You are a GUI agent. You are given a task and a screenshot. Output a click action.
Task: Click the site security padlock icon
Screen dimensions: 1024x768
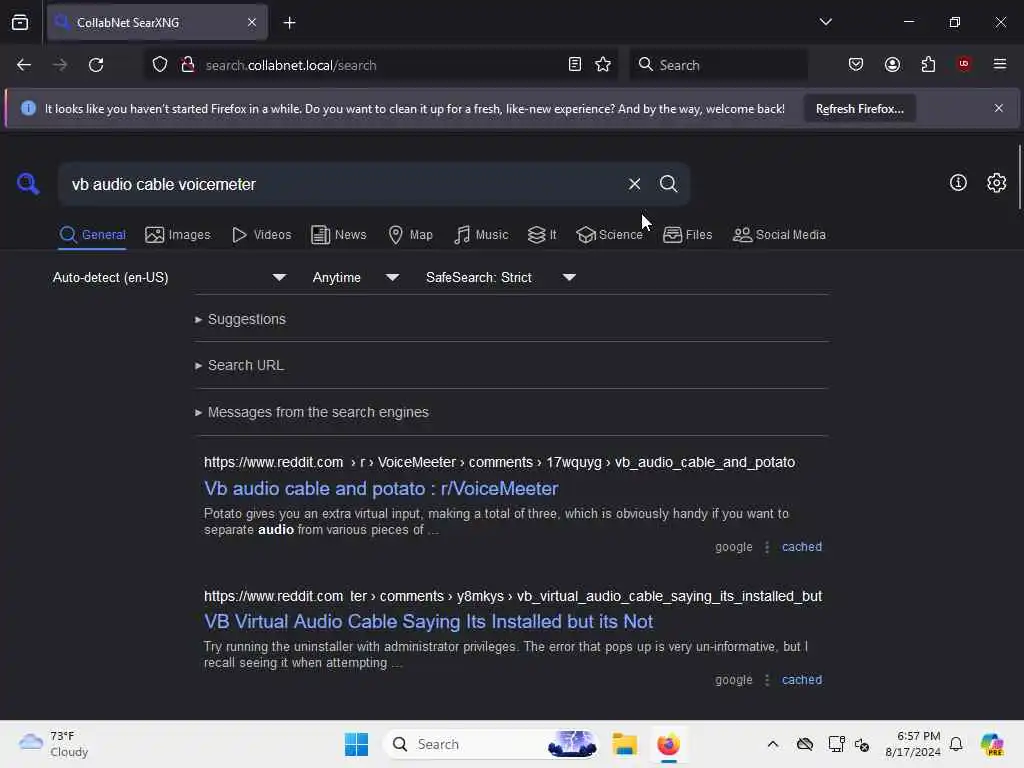pyautogui.click(x=187, y=65)
